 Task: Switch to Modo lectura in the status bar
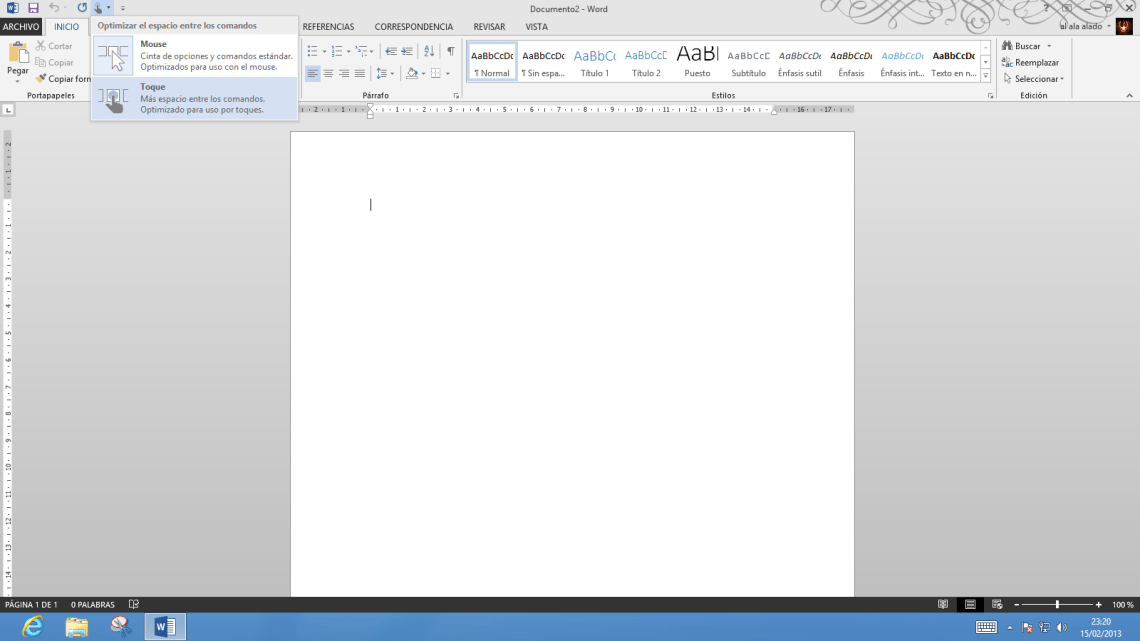point(944,604)
